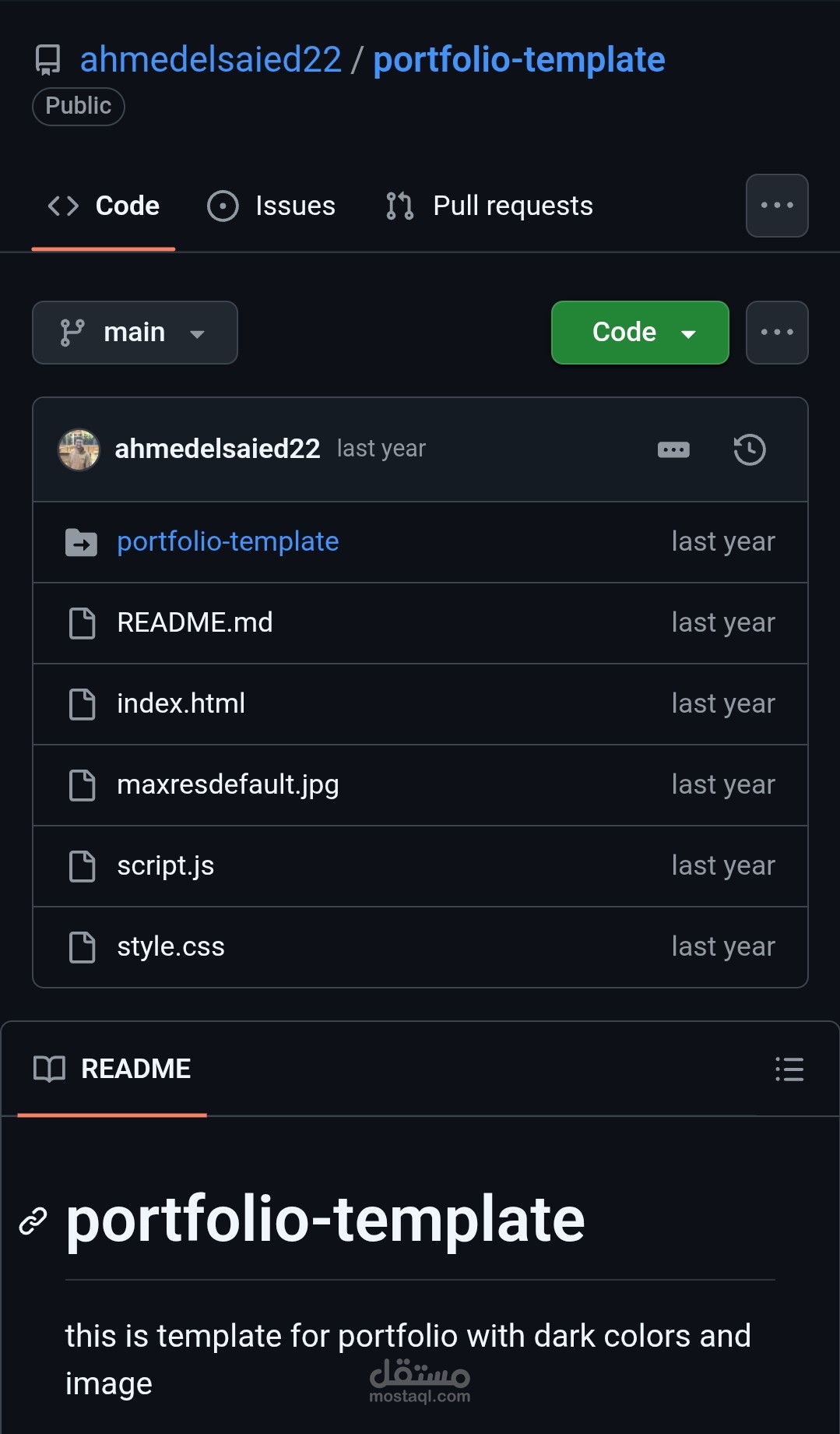Switch to the Pull requests tab

pos(490,206)
